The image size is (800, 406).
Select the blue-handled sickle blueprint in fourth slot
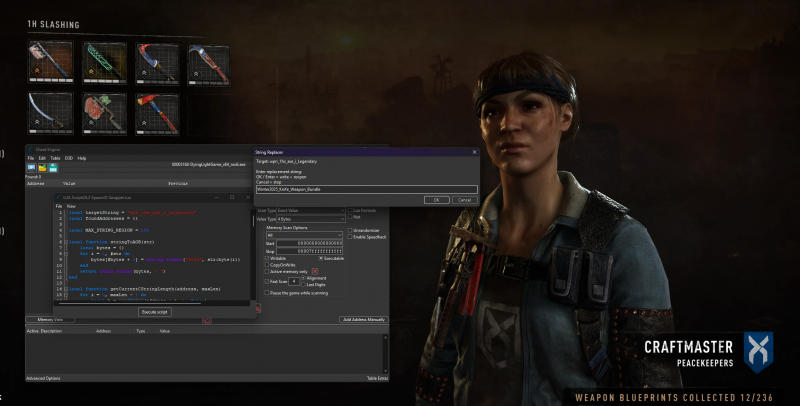[x=209, y=65]
